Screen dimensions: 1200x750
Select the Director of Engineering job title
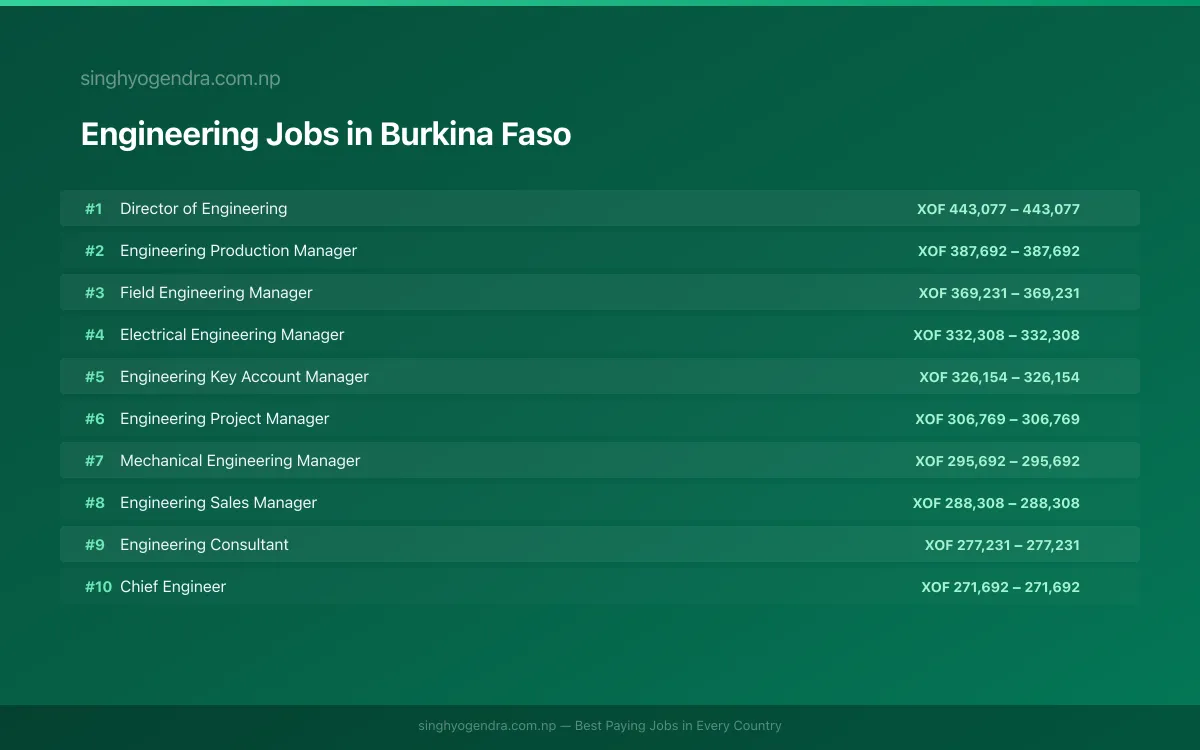(203, 209)
